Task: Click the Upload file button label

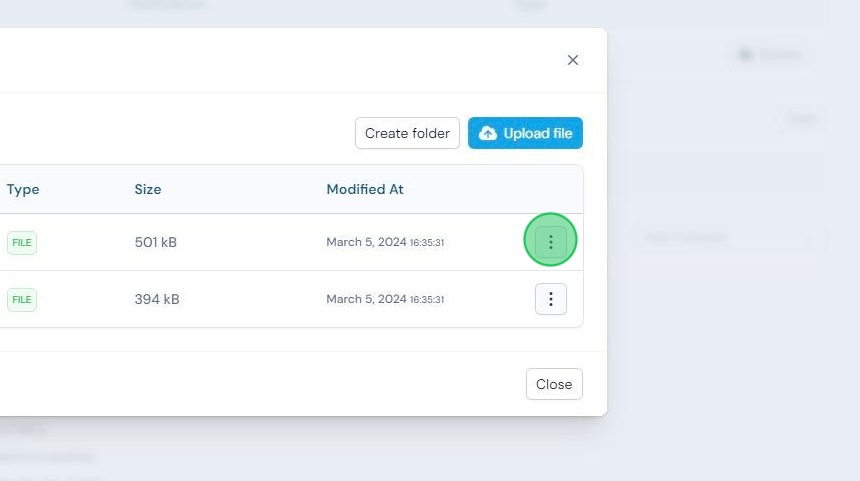Action: (x=538, y=133)
